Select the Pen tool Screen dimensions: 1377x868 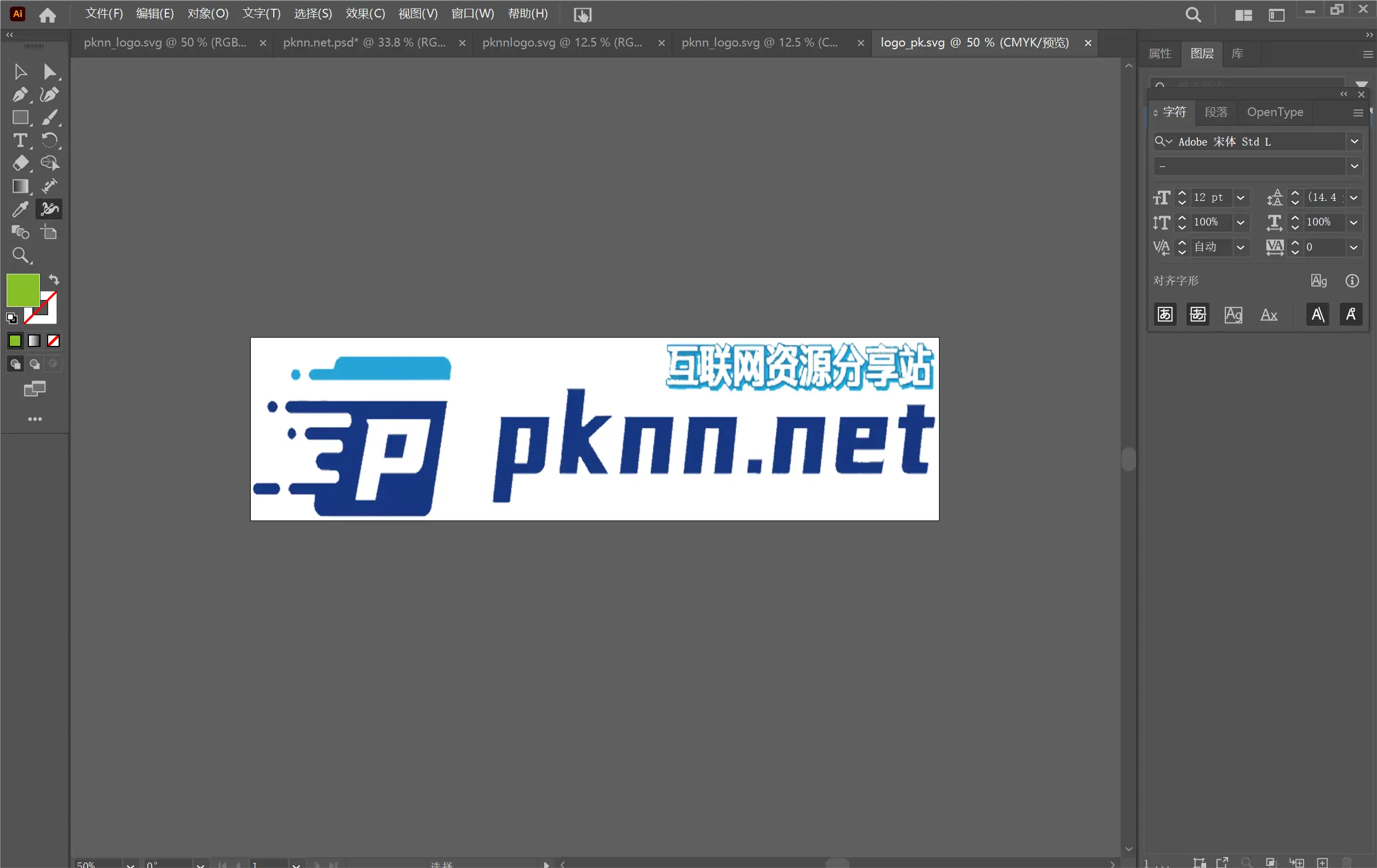pyautogui.click(x=20, y=94)
